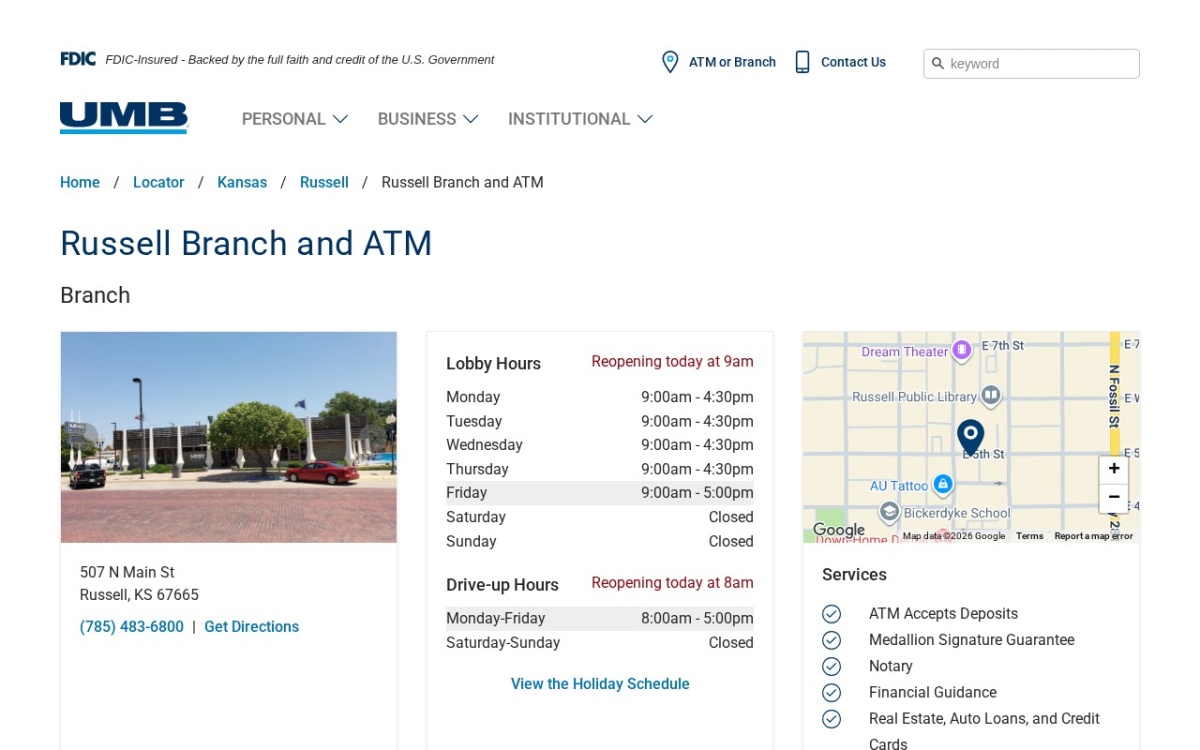This screenshot has width=1200, height=750.
Task: Click the Saturday lobby hours row
Action: click(x=600, y=517)
